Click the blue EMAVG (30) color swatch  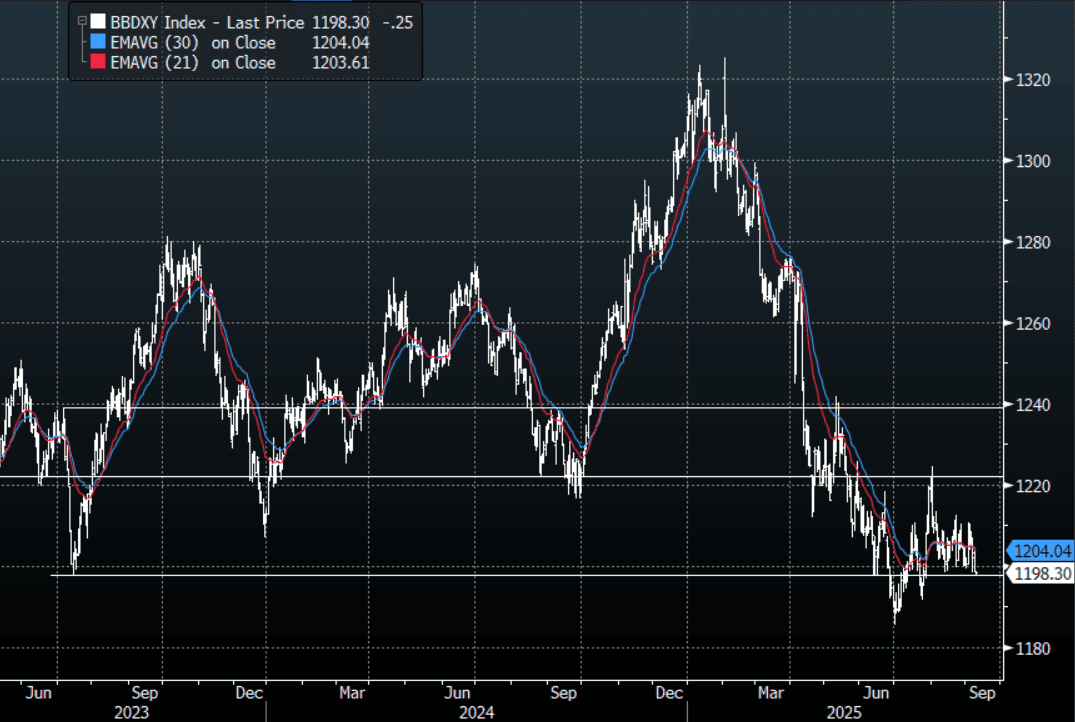pyautogui.click(x=97, y=42)
